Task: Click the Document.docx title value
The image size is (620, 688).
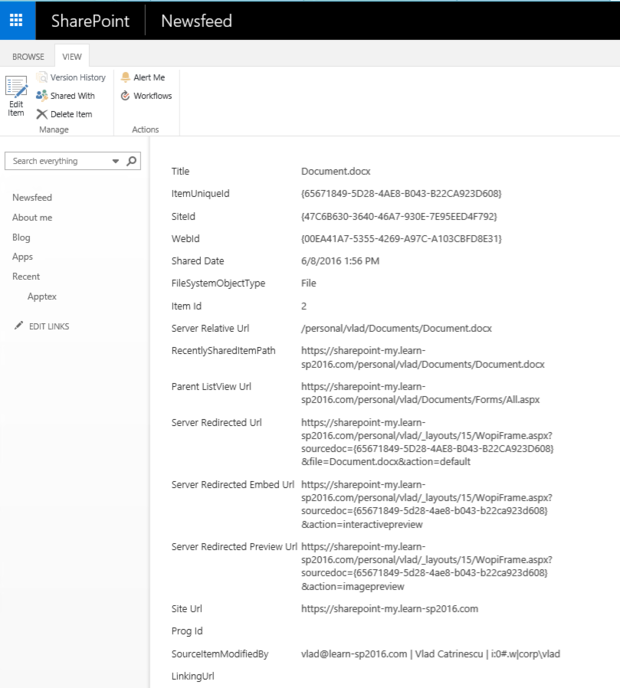Action: 336,171
